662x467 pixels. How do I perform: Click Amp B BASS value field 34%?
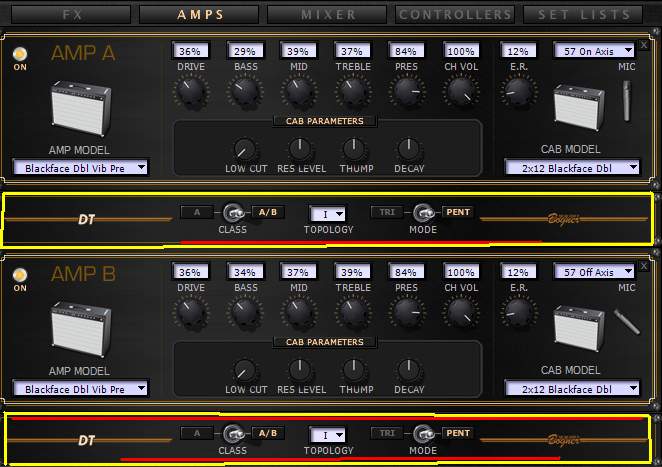pyautogui.click(x=245, y=272)
